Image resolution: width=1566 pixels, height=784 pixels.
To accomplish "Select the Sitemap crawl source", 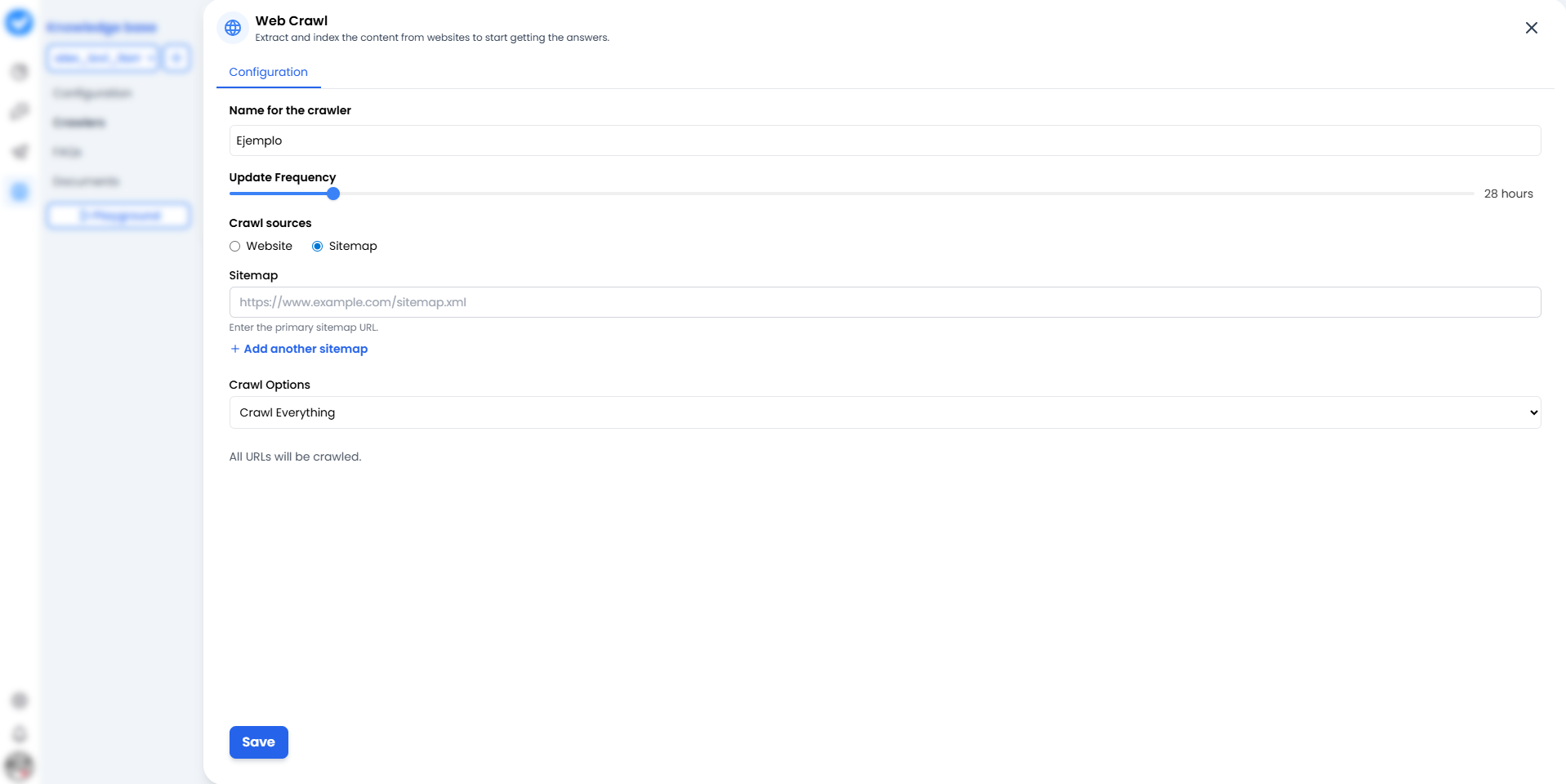I will click(x=317, y=246).
